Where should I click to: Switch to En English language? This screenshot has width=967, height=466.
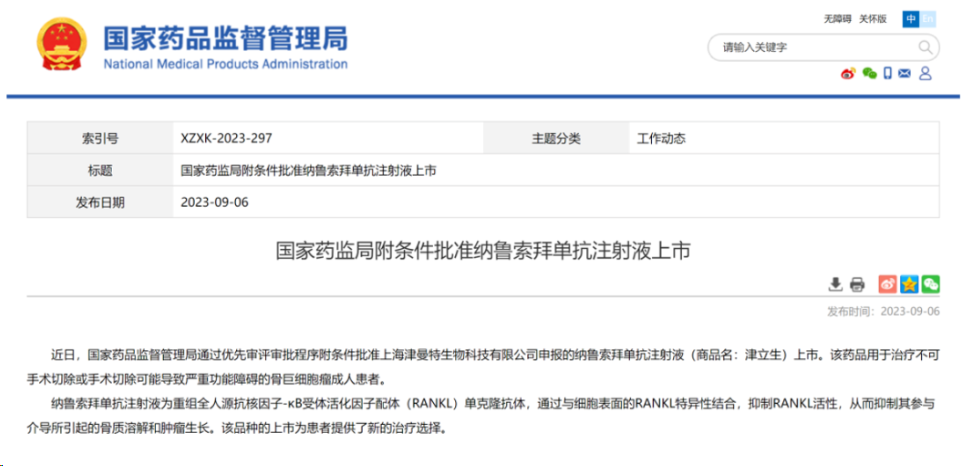coord(927,19)
